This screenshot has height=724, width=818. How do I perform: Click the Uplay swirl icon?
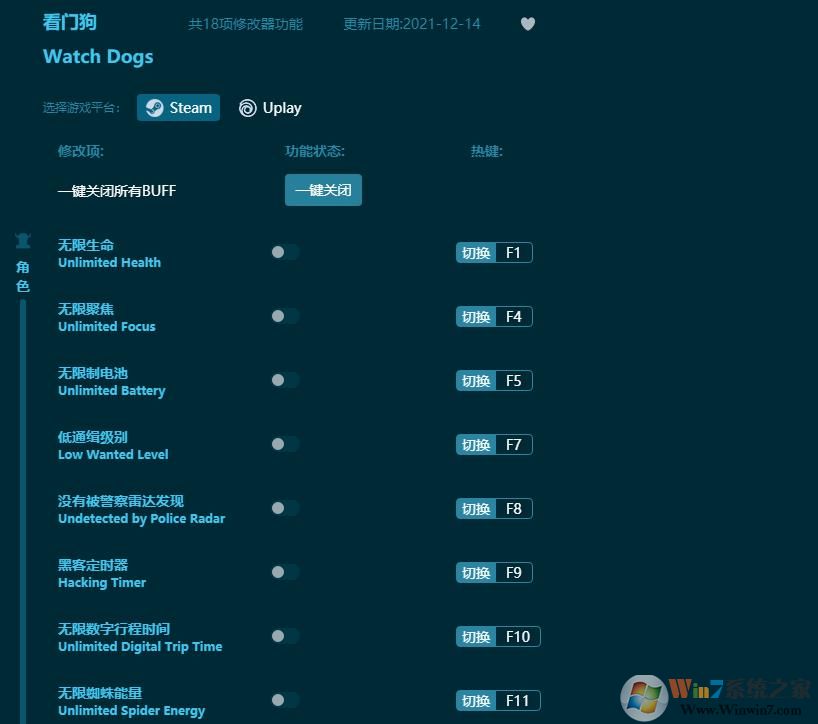click(247, 108)
